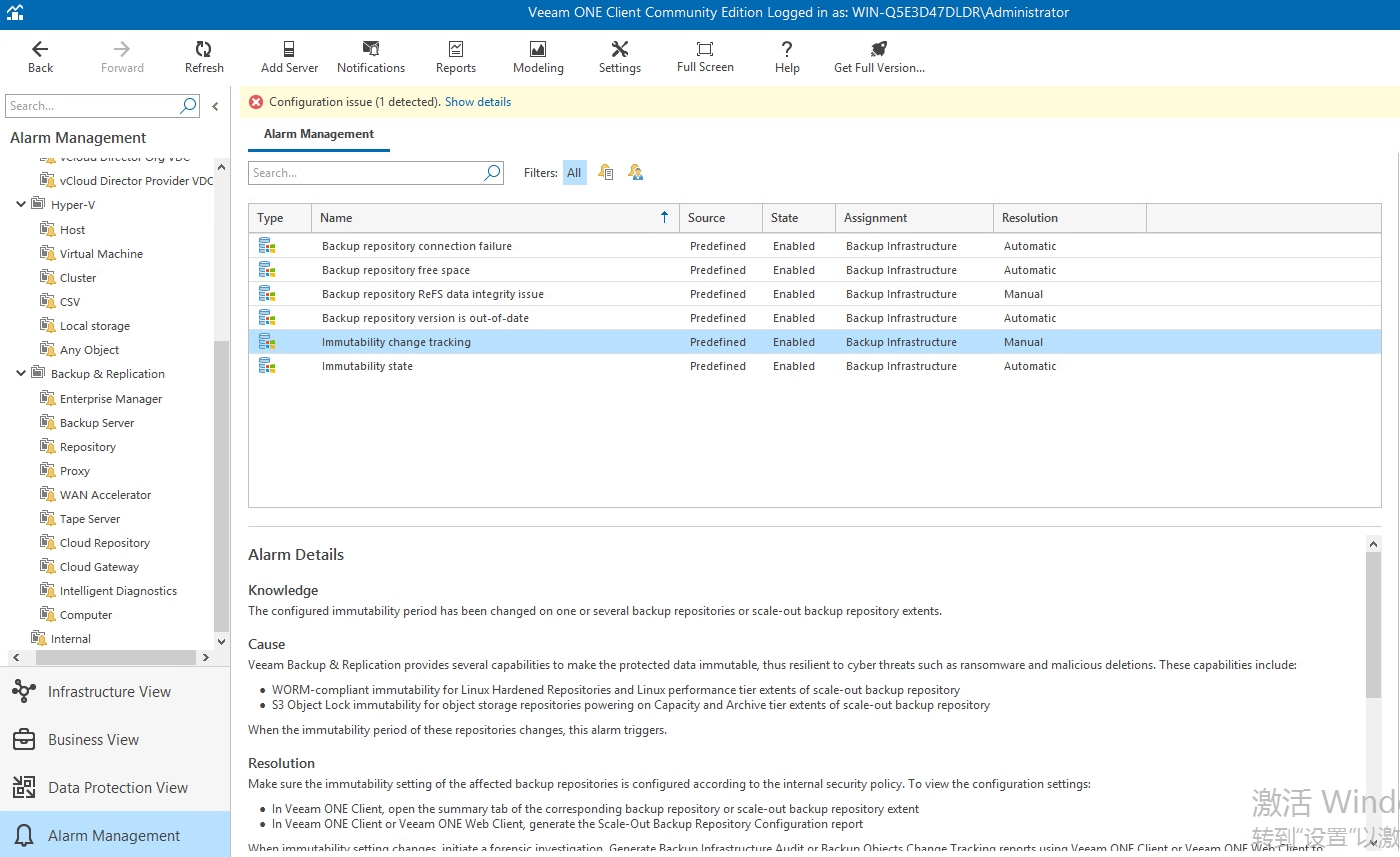Select WAN Accelerator tree node

(x=105, y=495)
